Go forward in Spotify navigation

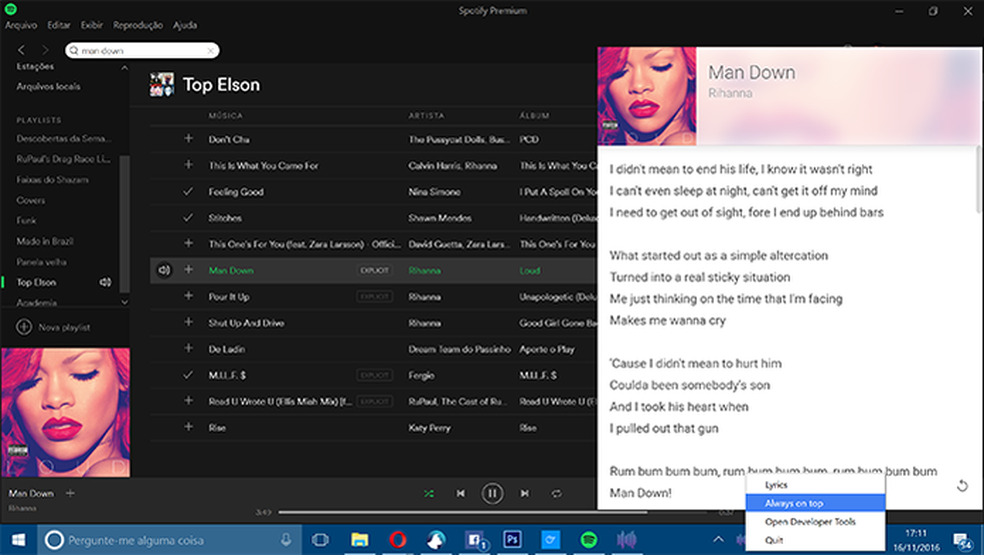(45, 50)
